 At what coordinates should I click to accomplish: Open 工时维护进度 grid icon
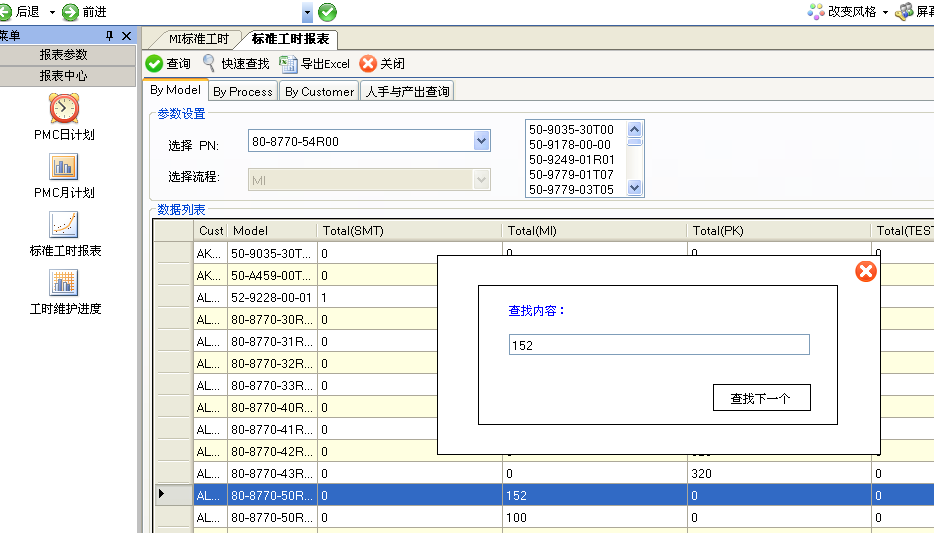pos(64,282)
